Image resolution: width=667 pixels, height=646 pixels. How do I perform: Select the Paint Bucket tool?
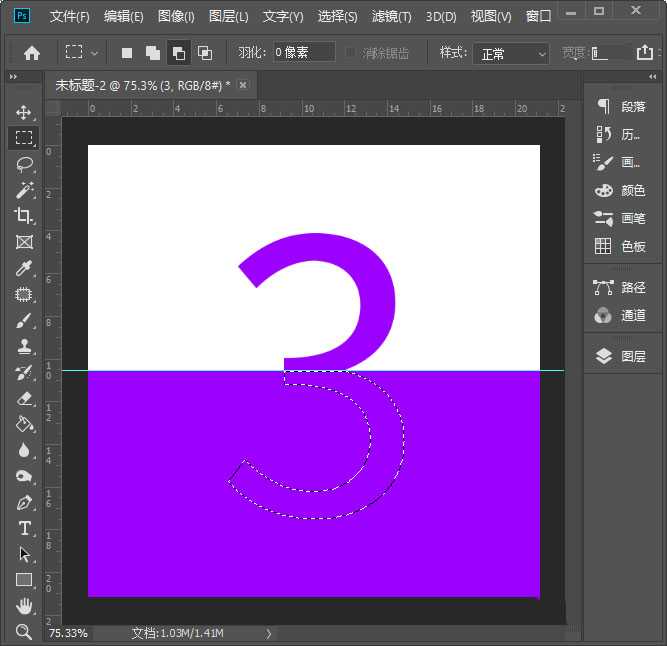24,424
